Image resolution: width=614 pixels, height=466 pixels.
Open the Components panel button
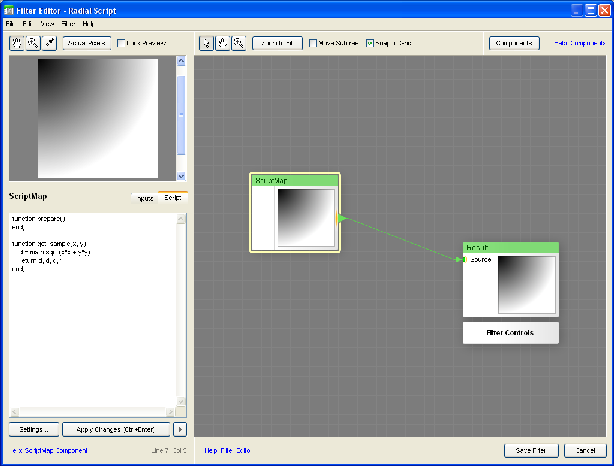pyautogui.click(x=514, y=43)
